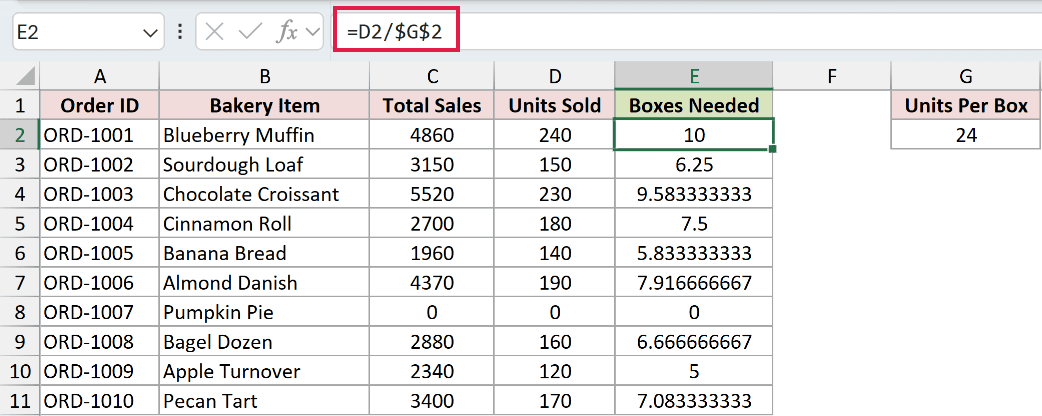The image size is (1042, 416).
Task: Open the Insert Function fx button
Action: 287,32
